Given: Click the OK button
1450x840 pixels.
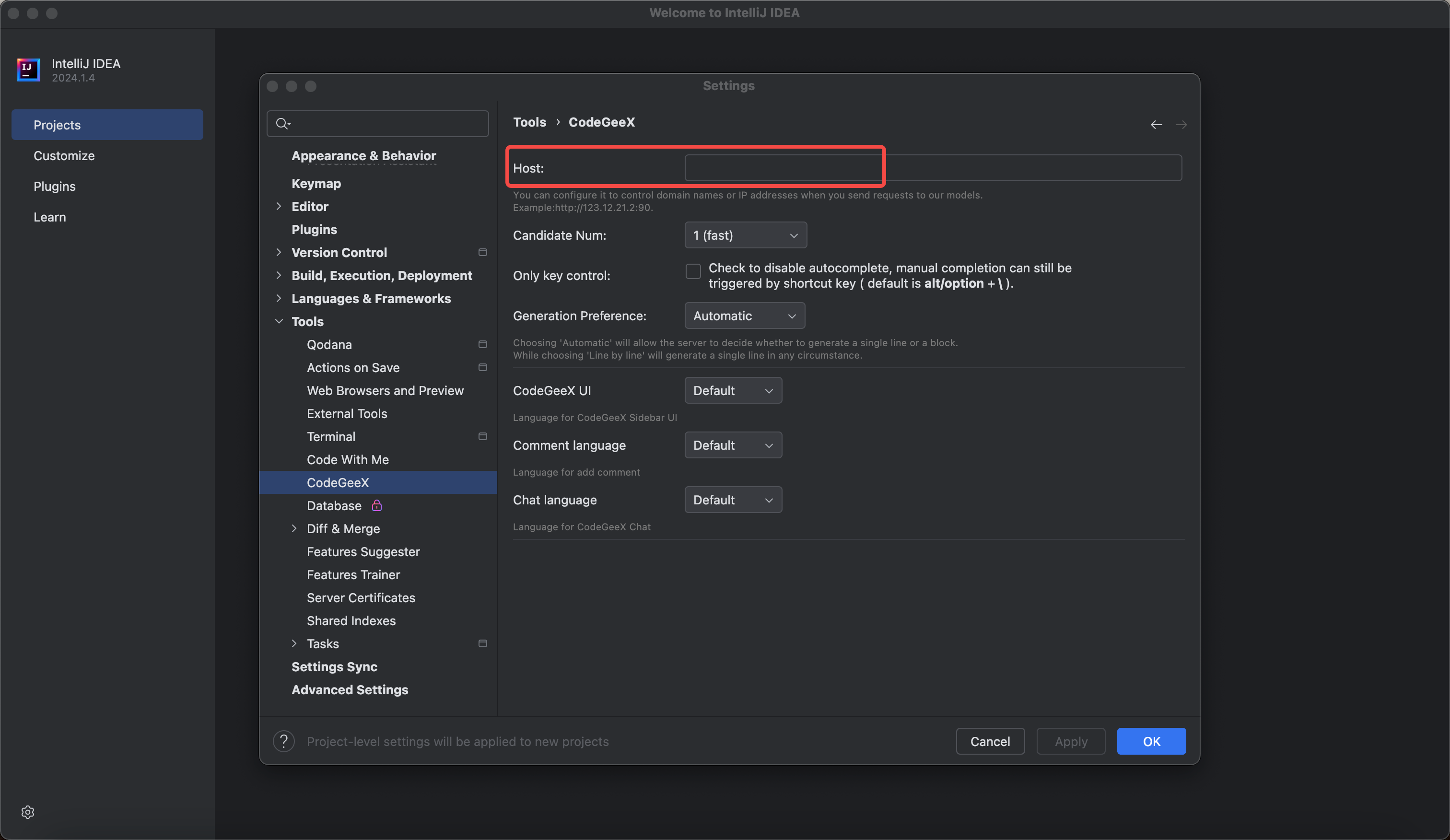Looking at the screenshot, I should 1151,741.
